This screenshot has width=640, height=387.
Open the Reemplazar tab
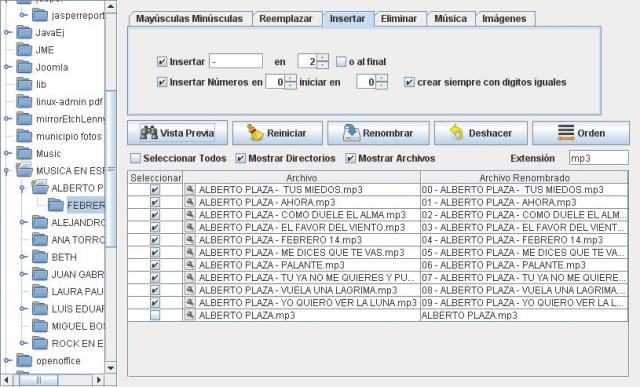286,19
